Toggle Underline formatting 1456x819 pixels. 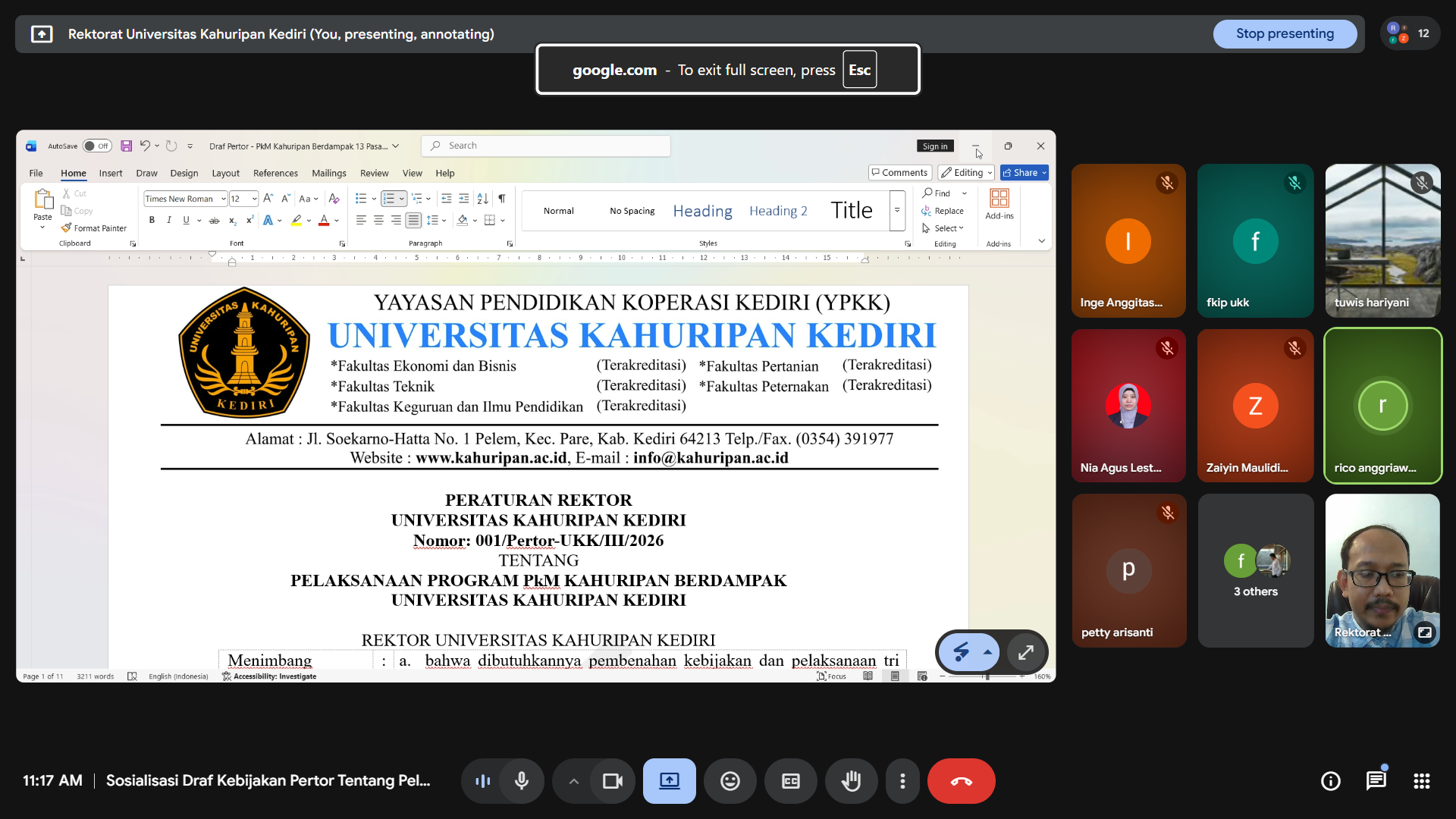(186, 221)
